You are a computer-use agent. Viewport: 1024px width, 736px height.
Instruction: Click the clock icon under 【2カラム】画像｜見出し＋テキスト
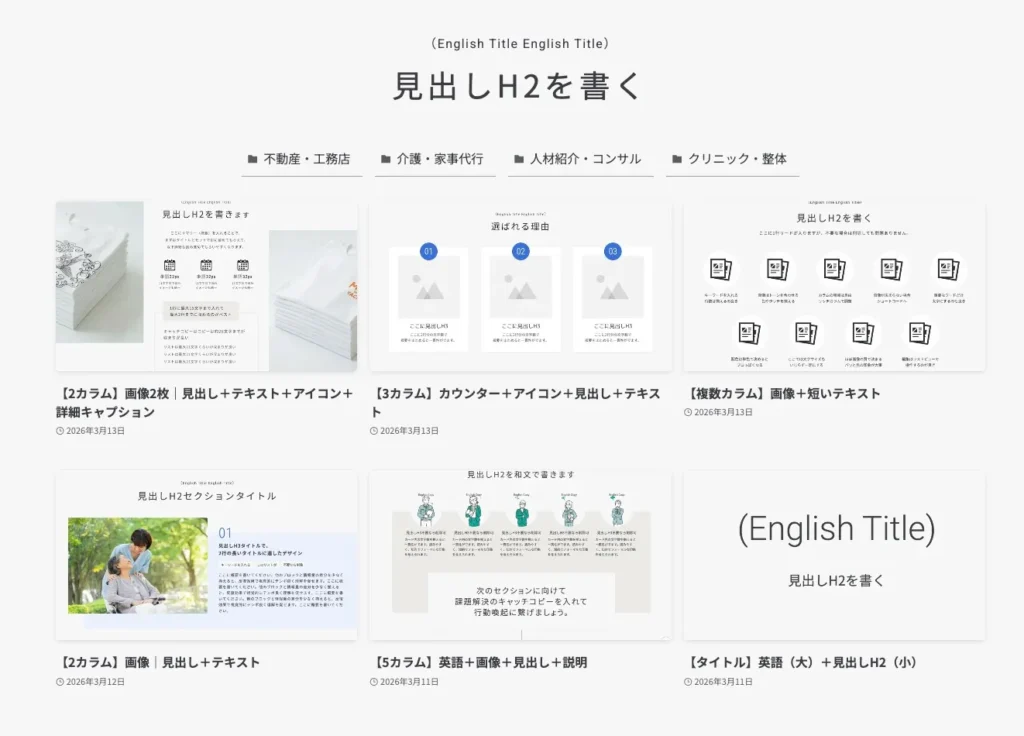(62, 680)
